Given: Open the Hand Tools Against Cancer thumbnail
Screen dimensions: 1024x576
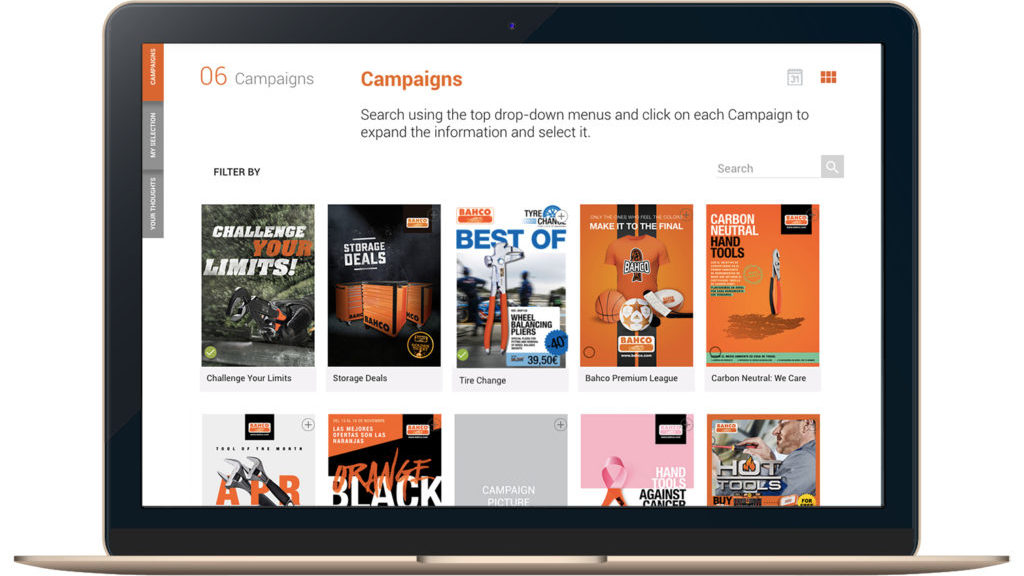Looking at the screenshot, I should tap(636, 460).
